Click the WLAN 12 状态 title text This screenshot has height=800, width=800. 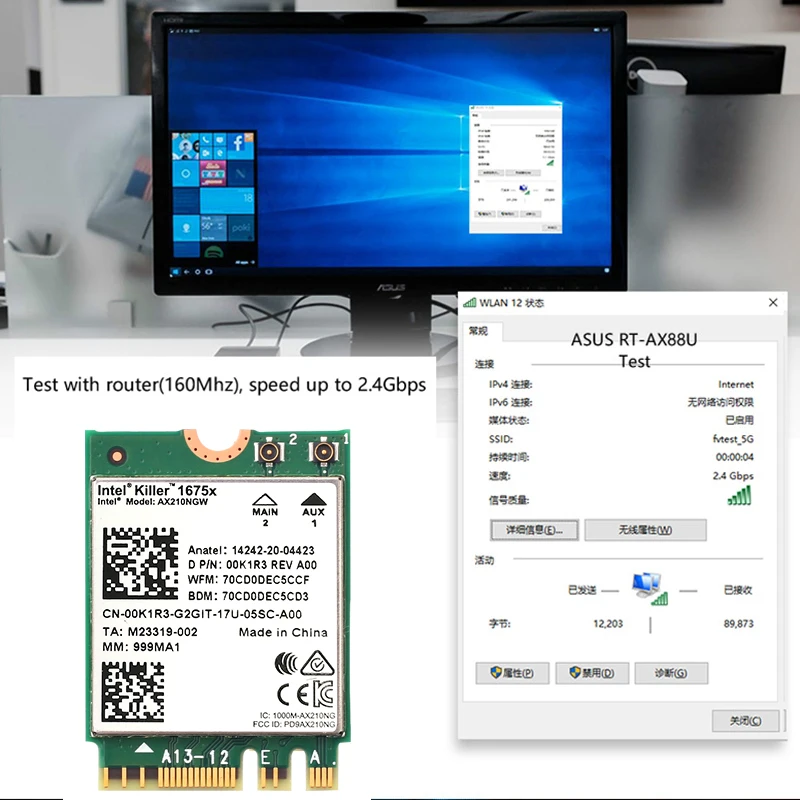511,303
